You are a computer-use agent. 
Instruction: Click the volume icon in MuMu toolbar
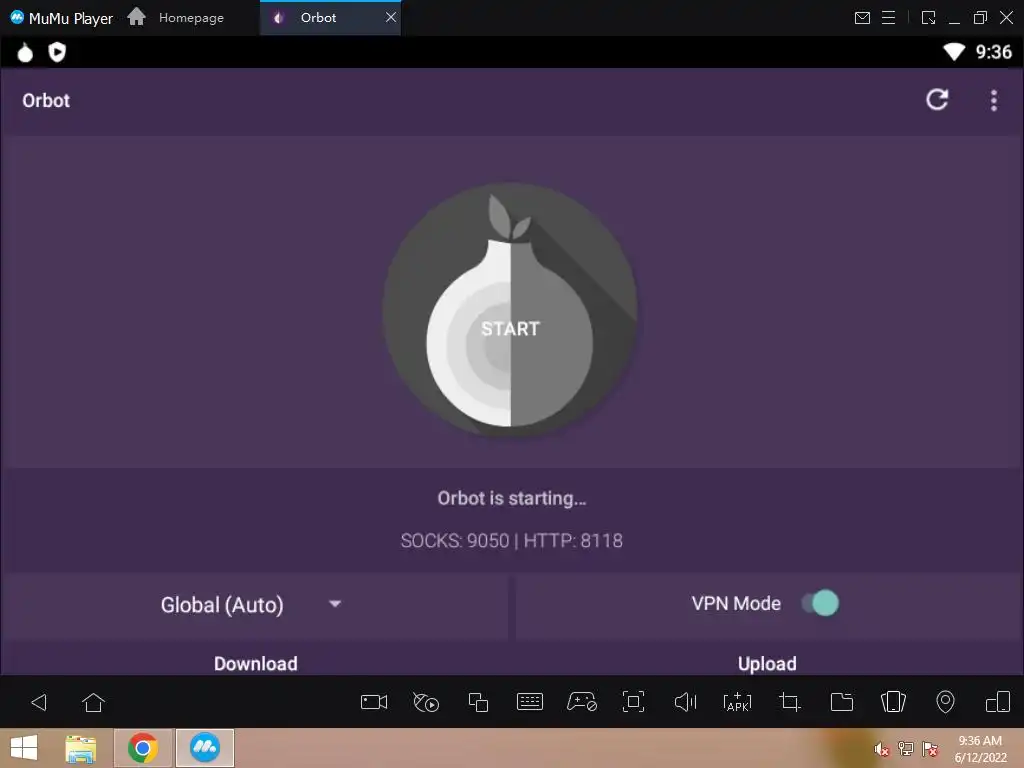pos(685,702)
